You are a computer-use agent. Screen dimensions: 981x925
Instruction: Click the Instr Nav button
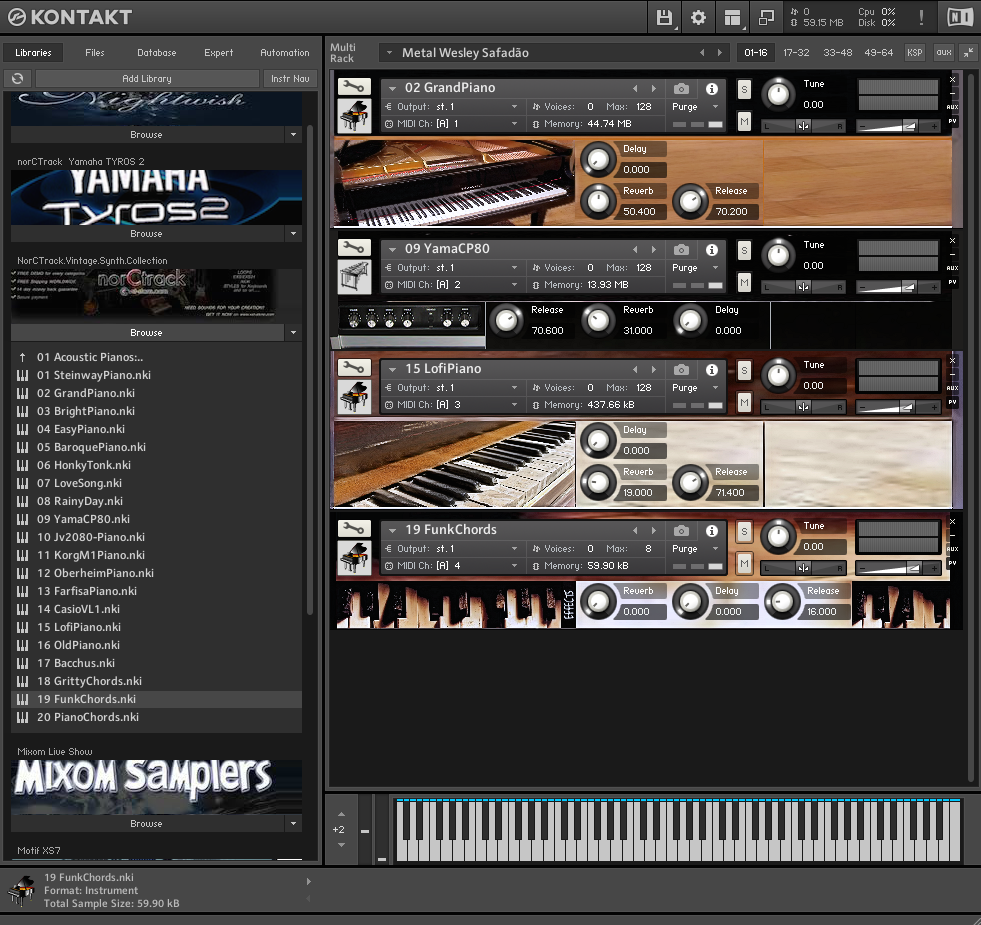click(290, 79)
